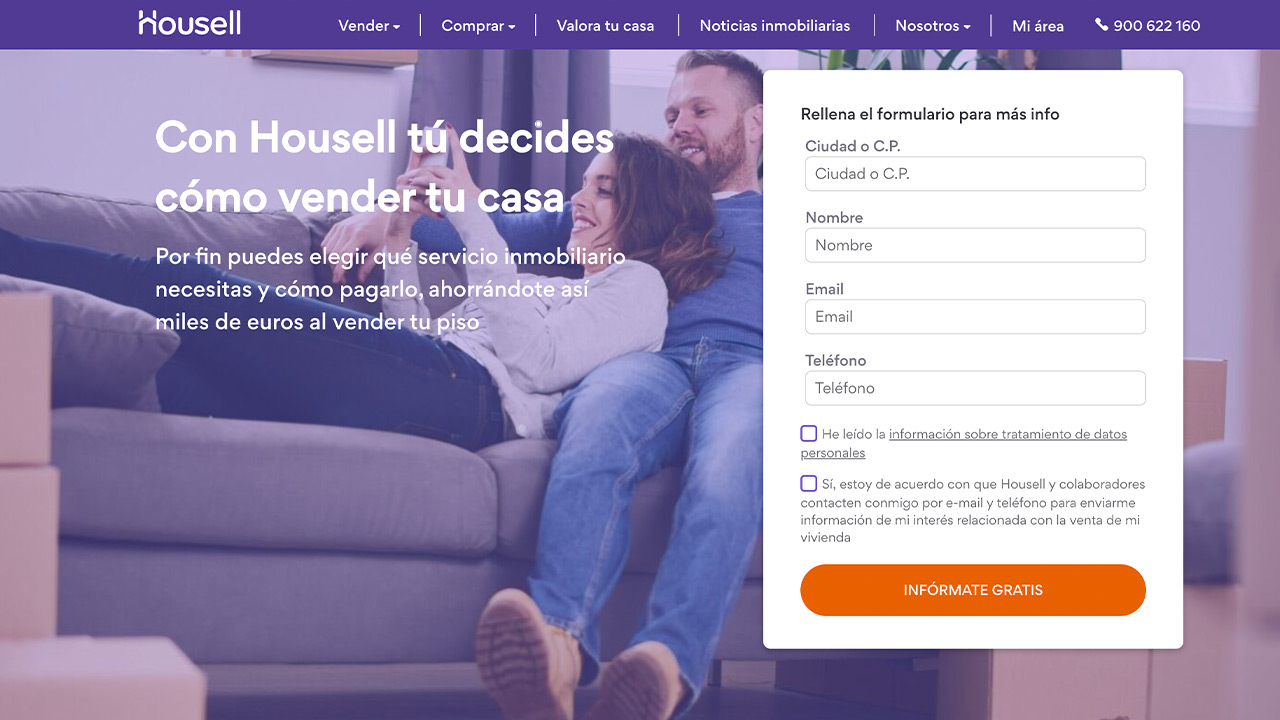This screenshot has width=1280, height=720.
Task: Select the Nombre input field
Action: coord(975,245)
